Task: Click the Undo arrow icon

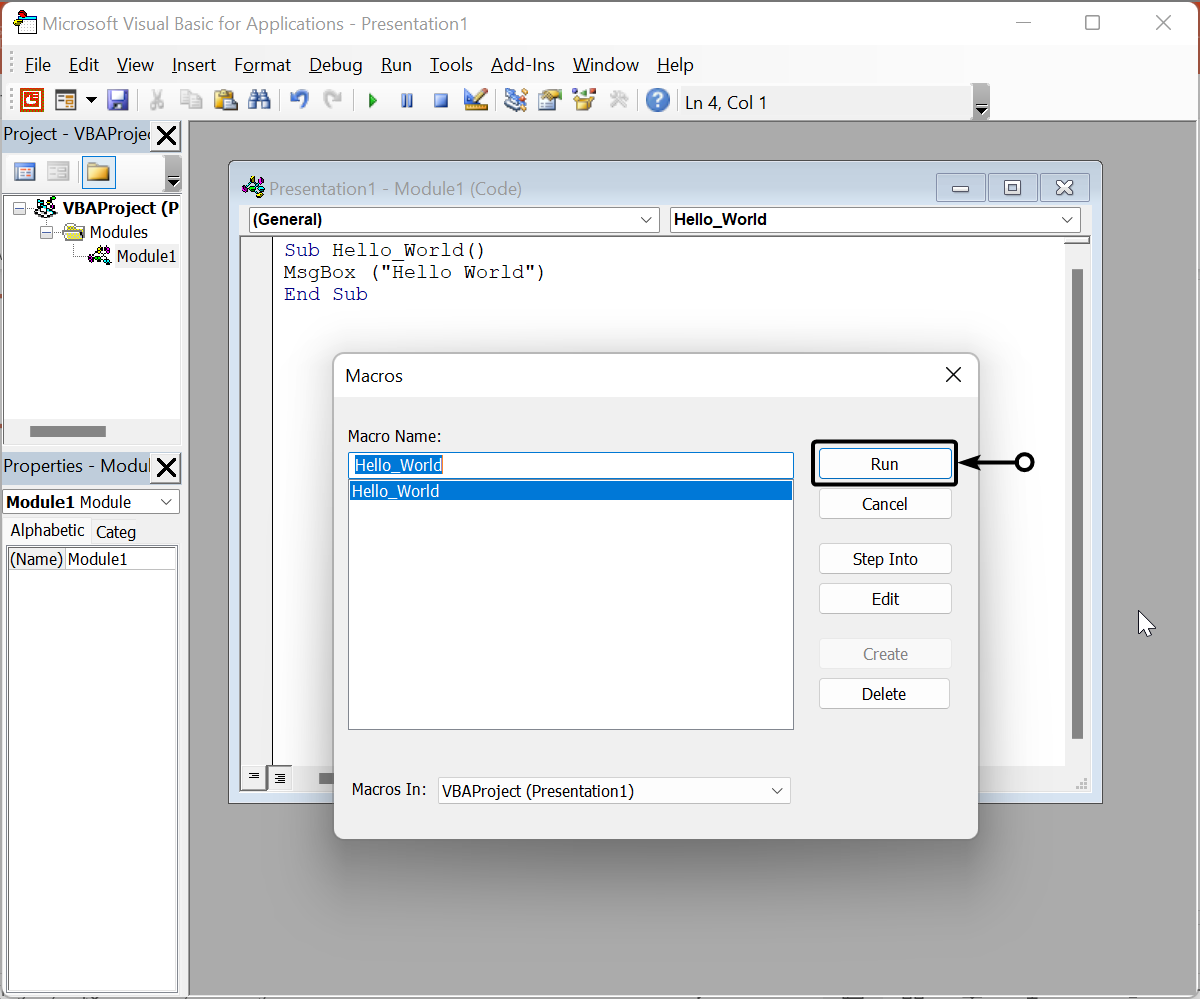Action: click(x=299, y=100)
